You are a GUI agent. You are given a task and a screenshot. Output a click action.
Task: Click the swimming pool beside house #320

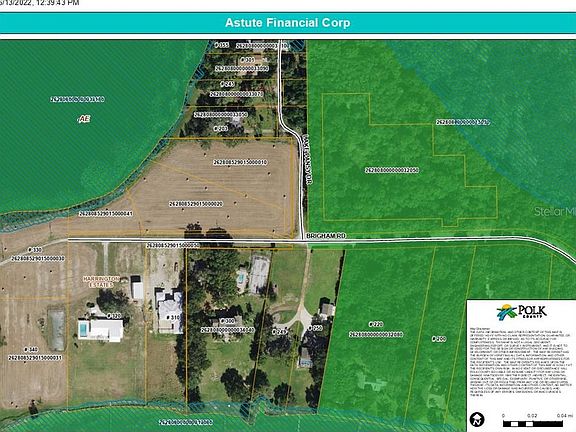[x=83, y=329]
